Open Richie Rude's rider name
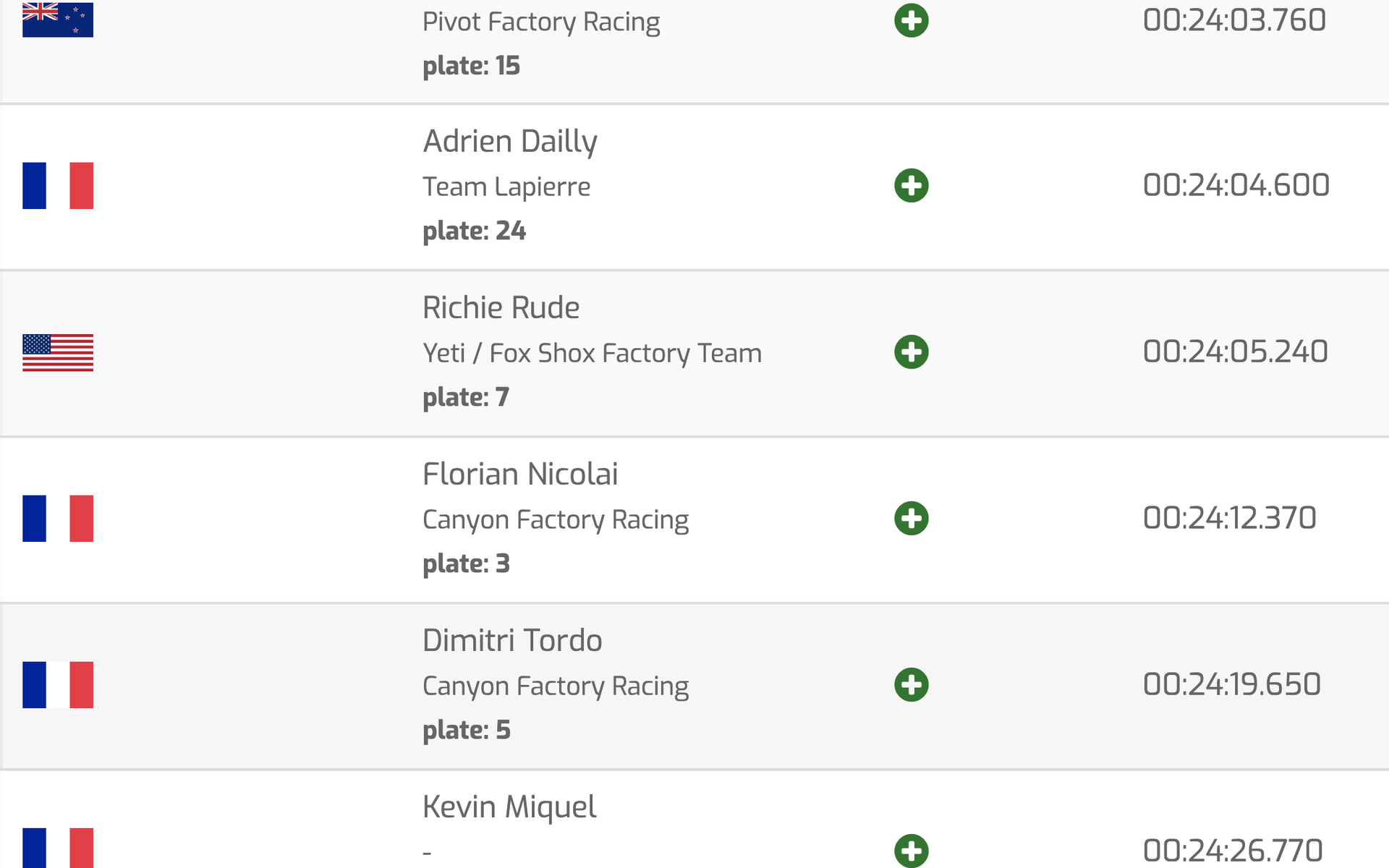 [x=501, y=307]
